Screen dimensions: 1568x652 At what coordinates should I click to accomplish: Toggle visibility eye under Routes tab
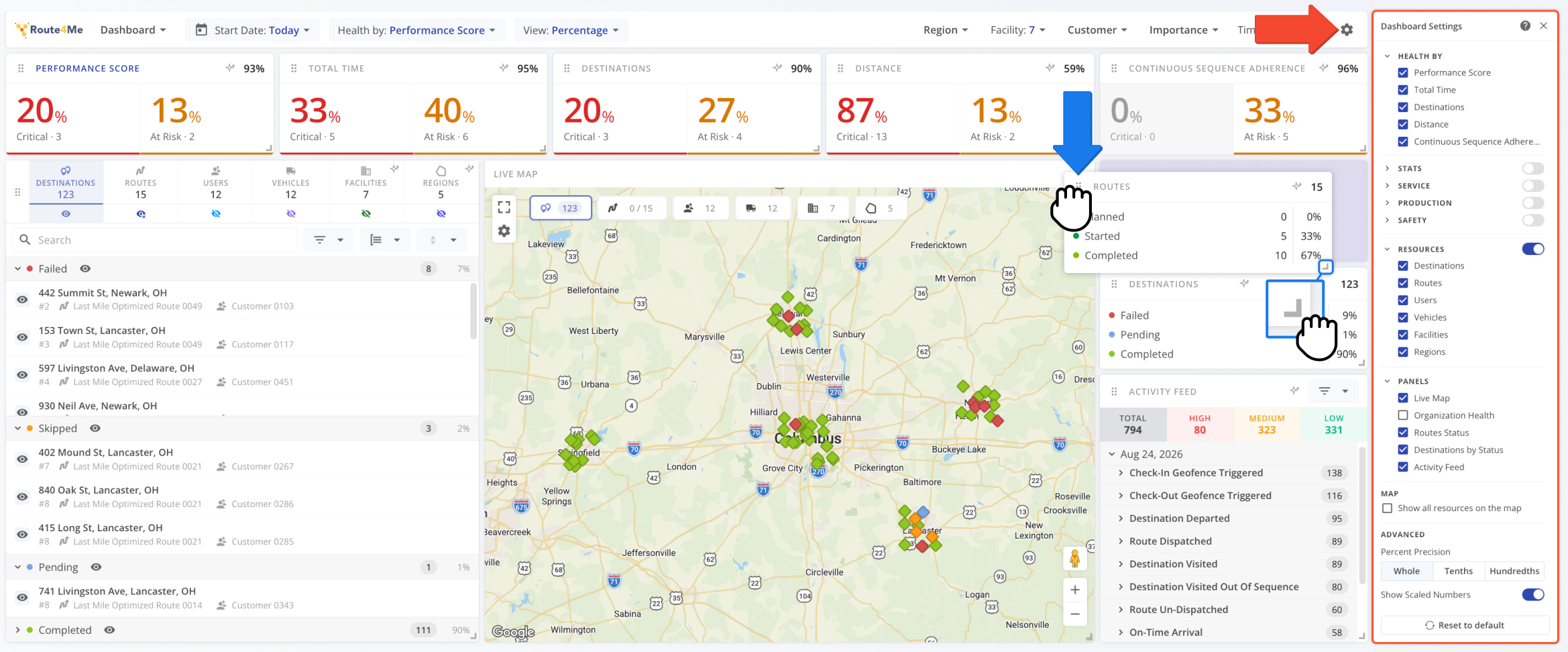click(141, 214)
